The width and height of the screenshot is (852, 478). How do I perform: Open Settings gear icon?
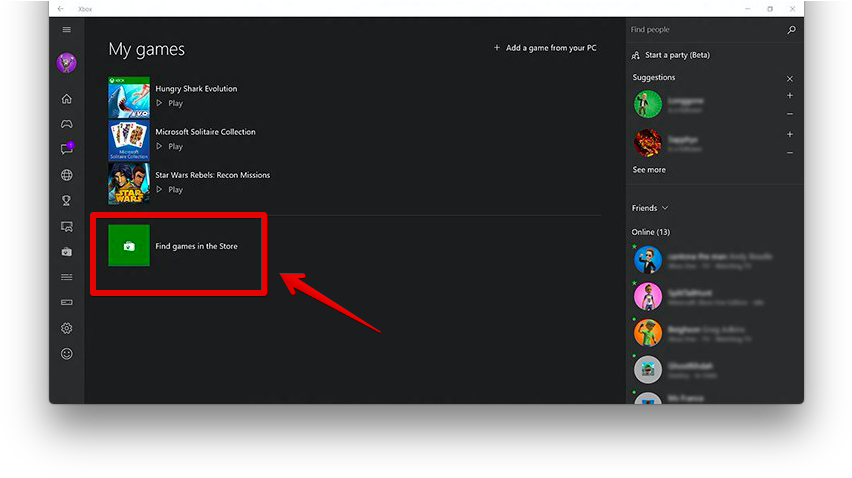pyautogui.click(x=66, y=328)
